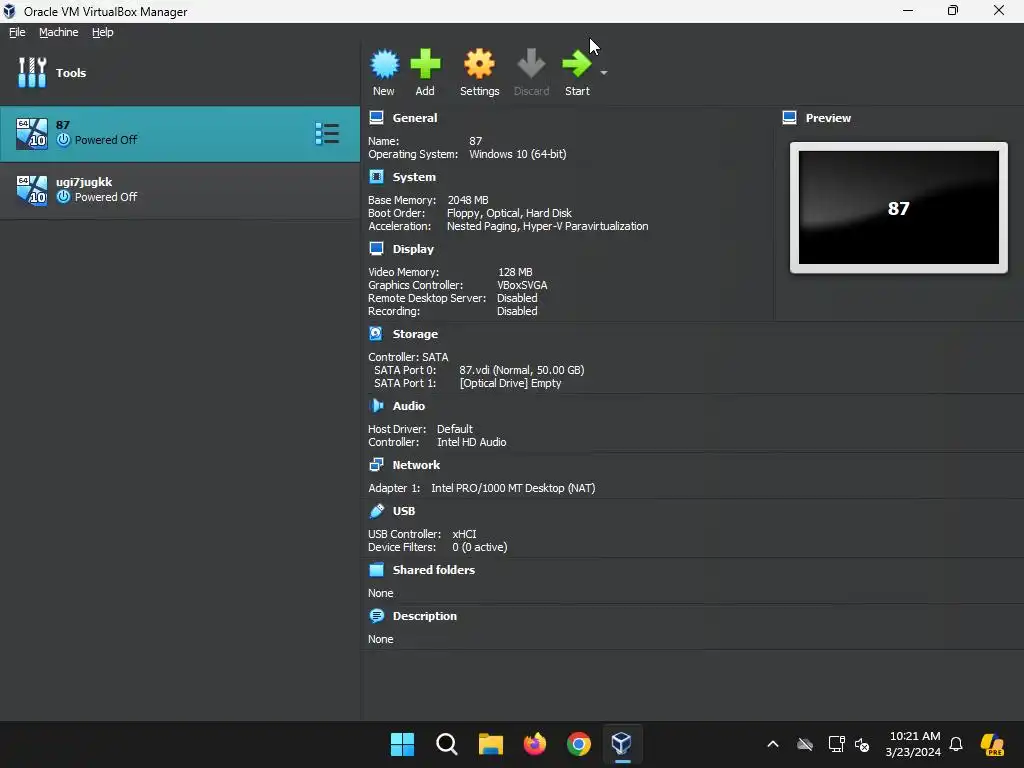Image resolution: width=1024 pixels, height=768 pixels.
Task: Click the Network section icon
Action: tap(376, 465)
